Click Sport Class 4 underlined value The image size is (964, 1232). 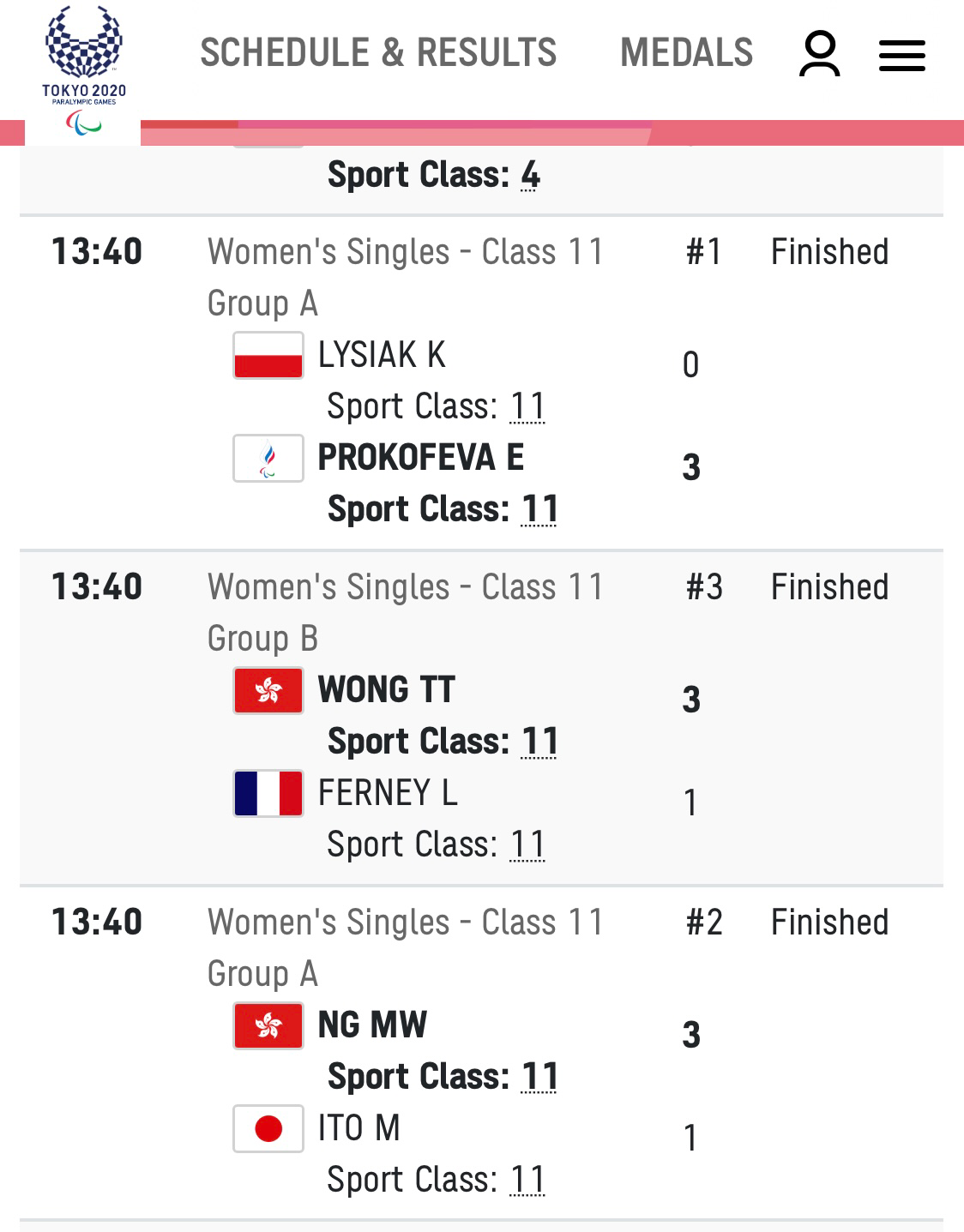(x=530, y=175)
